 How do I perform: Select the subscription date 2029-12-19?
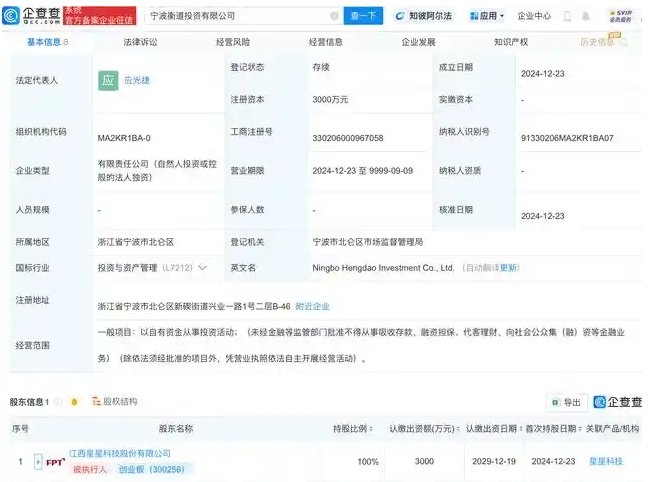pos(494,461)
